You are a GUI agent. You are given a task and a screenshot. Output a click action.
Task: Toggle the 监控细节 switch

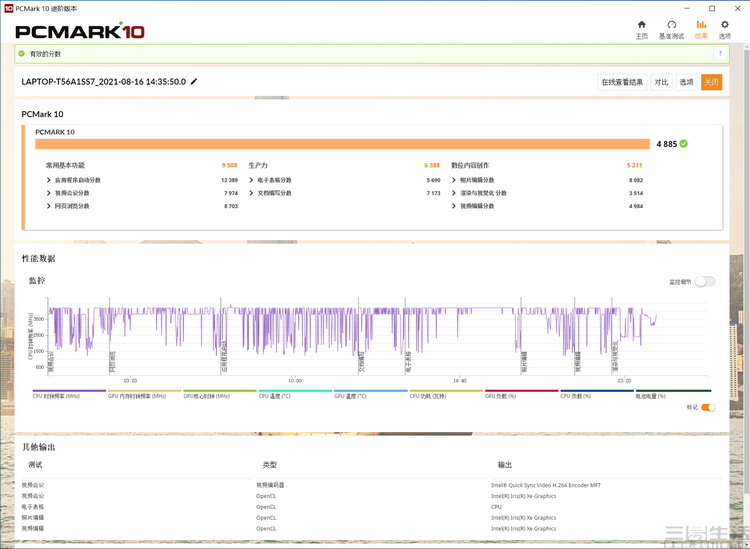[705, 282]
